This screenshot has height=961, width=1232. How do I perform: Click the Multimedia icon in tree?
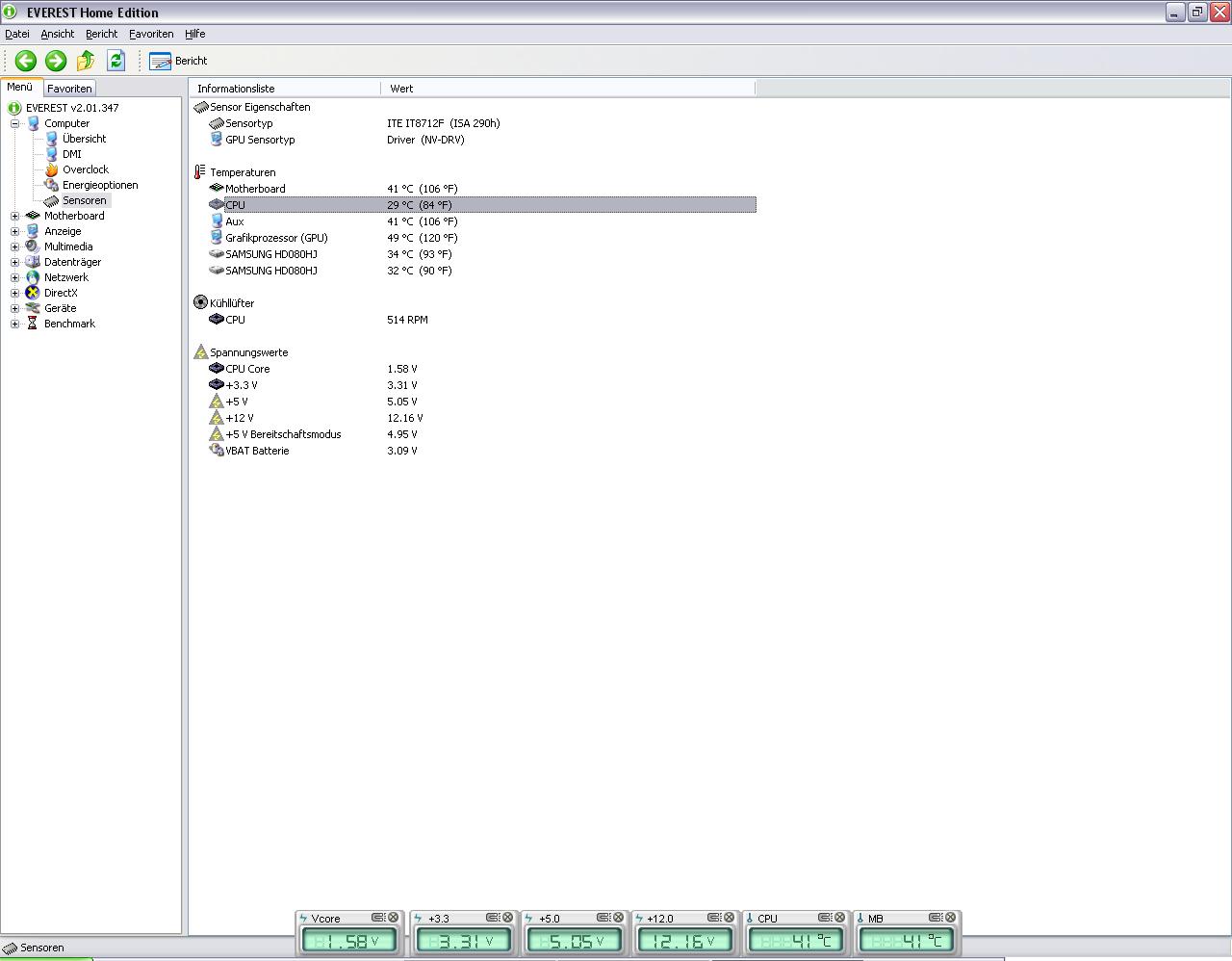(33, 247)
